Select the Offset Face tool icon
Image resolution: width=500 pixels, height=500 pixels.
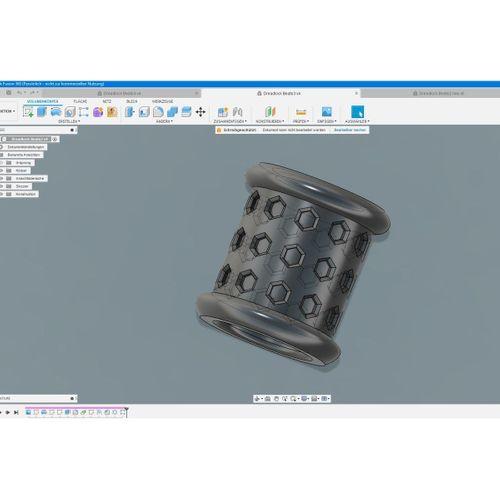tap(186, 112)
